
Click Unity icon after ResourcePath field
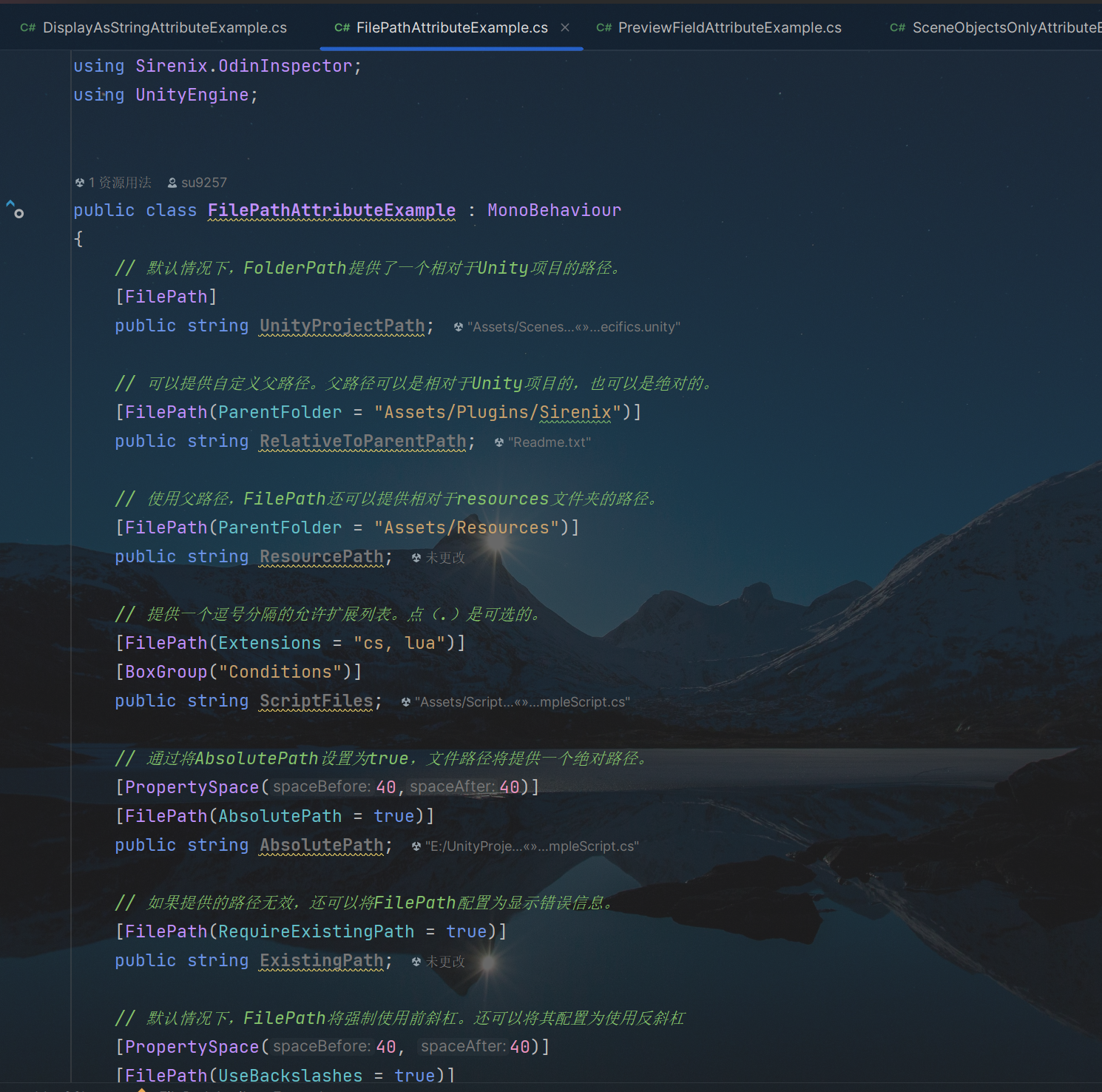pyautogui.click(x=416, y=558)
